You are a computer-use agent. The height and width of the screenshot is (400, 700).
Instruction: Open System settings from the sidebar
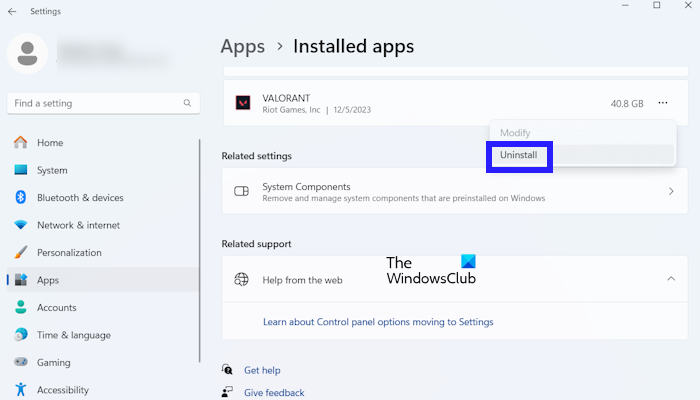point(52,170)
